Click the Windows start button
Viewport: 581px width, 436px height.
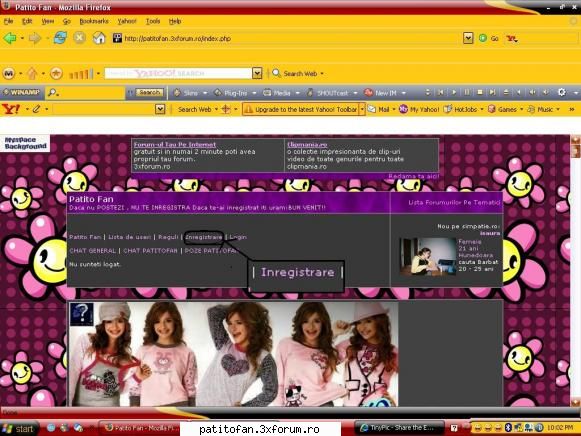(x=19, y=429)
